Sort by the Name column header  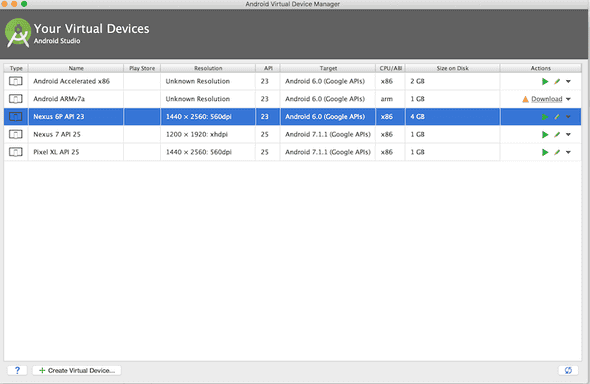pyautogui.click(x=76, y=68)
